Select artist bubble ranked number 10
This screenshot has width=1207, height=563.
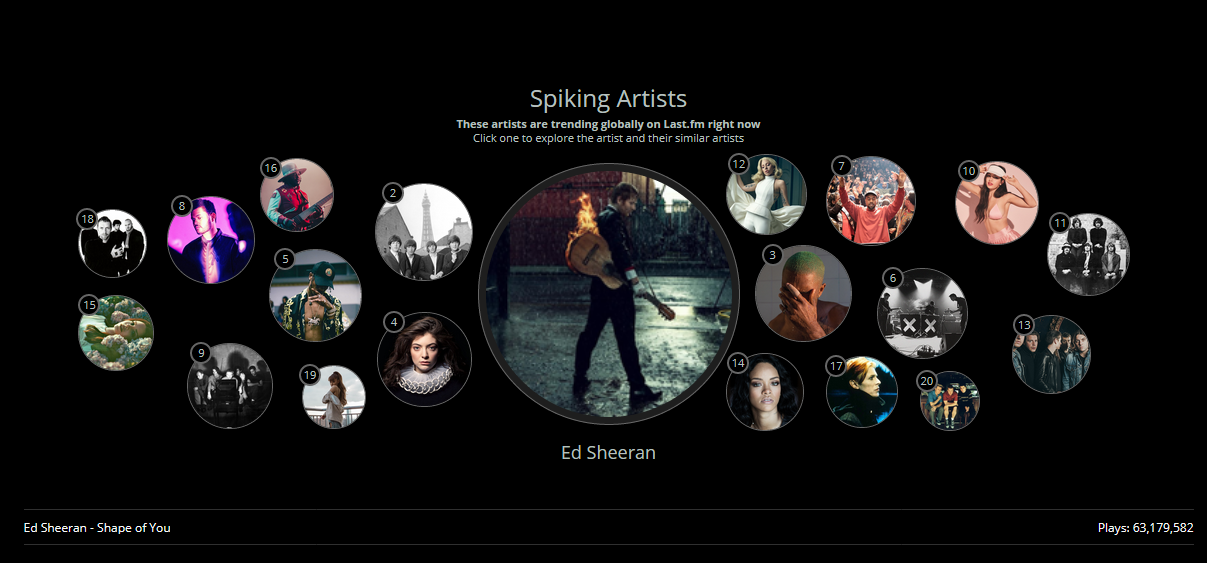pyautogui.click(x=997, y=203)
